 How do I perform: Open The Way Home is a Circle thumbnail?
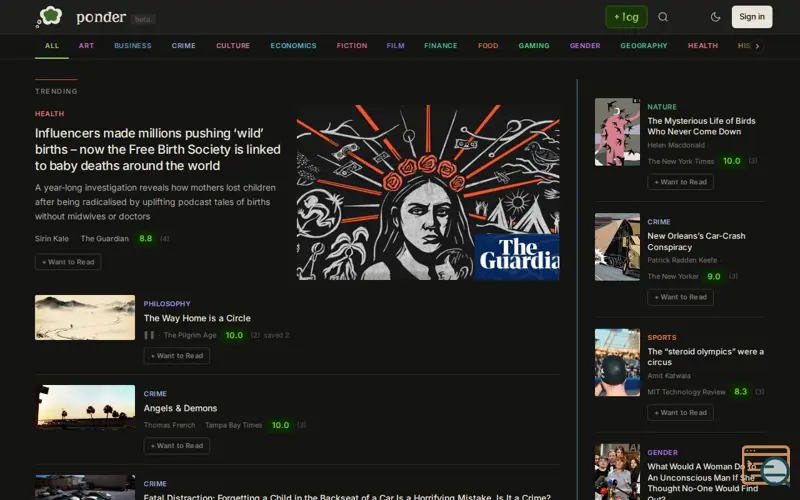tap(85, 317)
